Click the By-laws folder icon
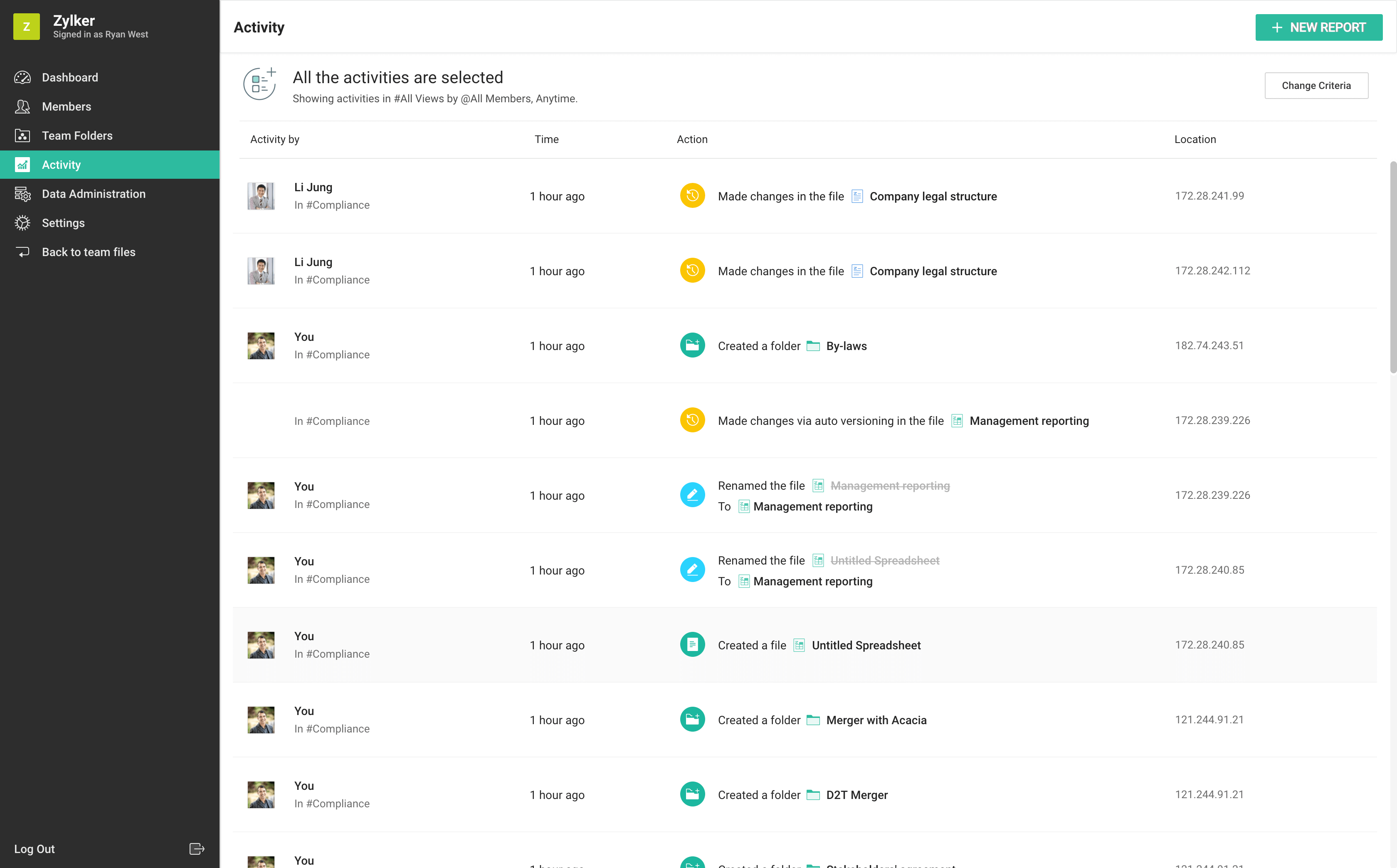Screen dimensions: 1397x868 pyautogui.click(x=813, y=346)
